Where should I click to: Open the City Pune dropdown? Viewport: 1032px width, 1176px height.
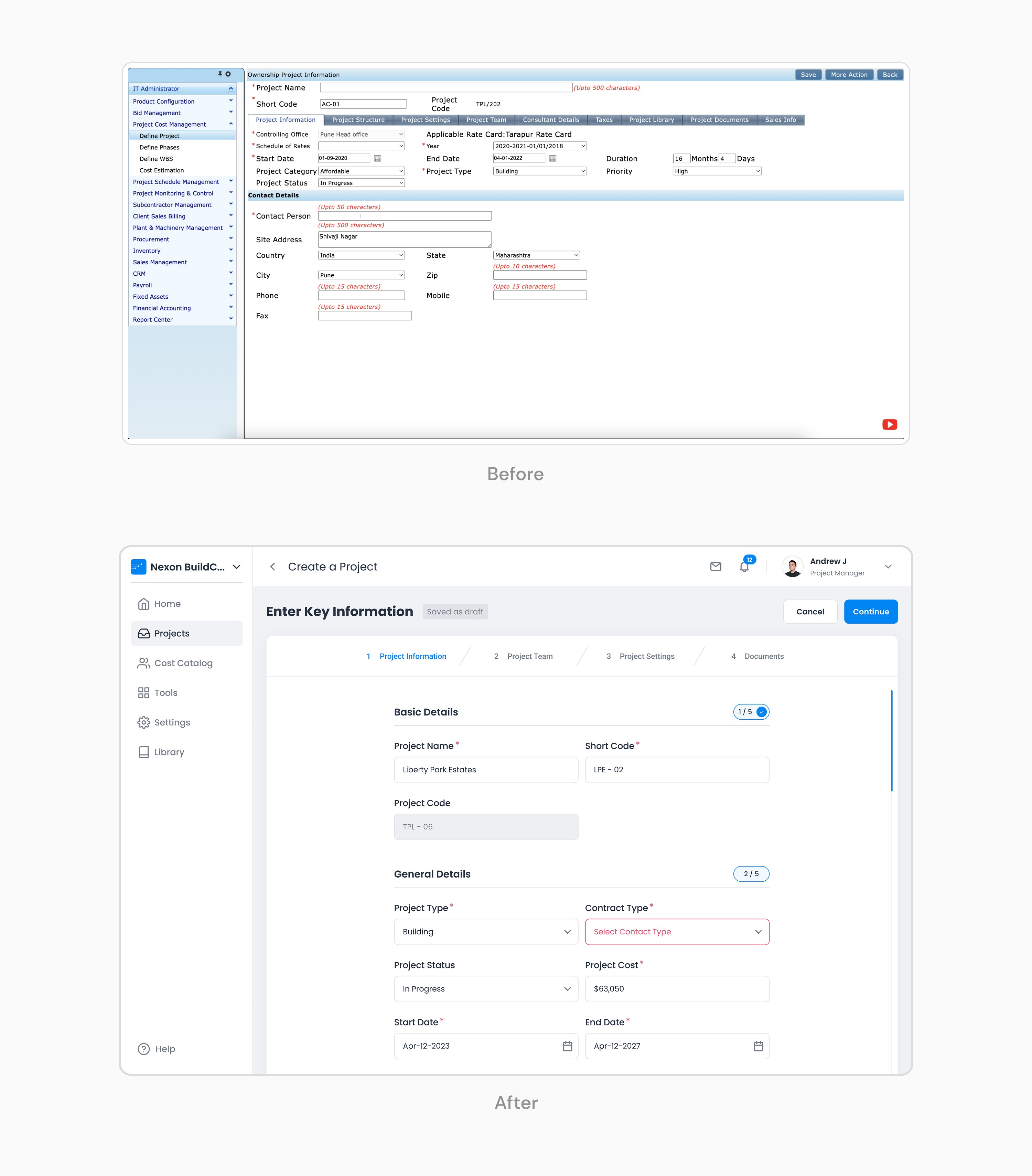[362, 275]
